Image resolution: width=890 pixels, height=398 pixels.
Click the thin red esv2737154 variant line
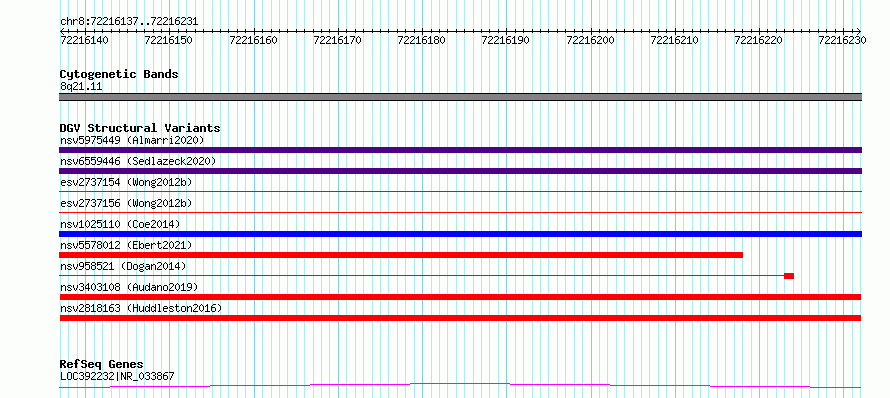tap(460, 192)
